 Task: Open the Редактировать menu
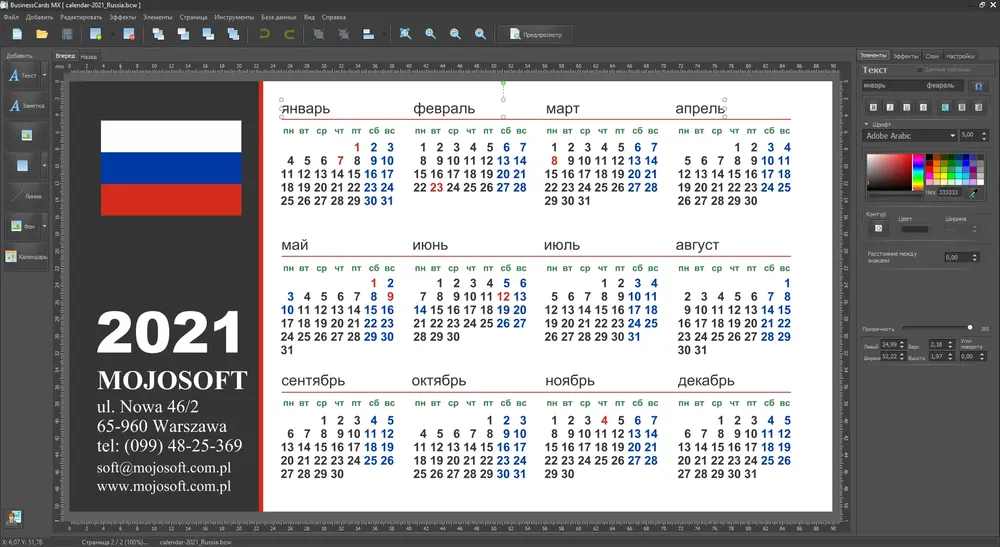81,17
